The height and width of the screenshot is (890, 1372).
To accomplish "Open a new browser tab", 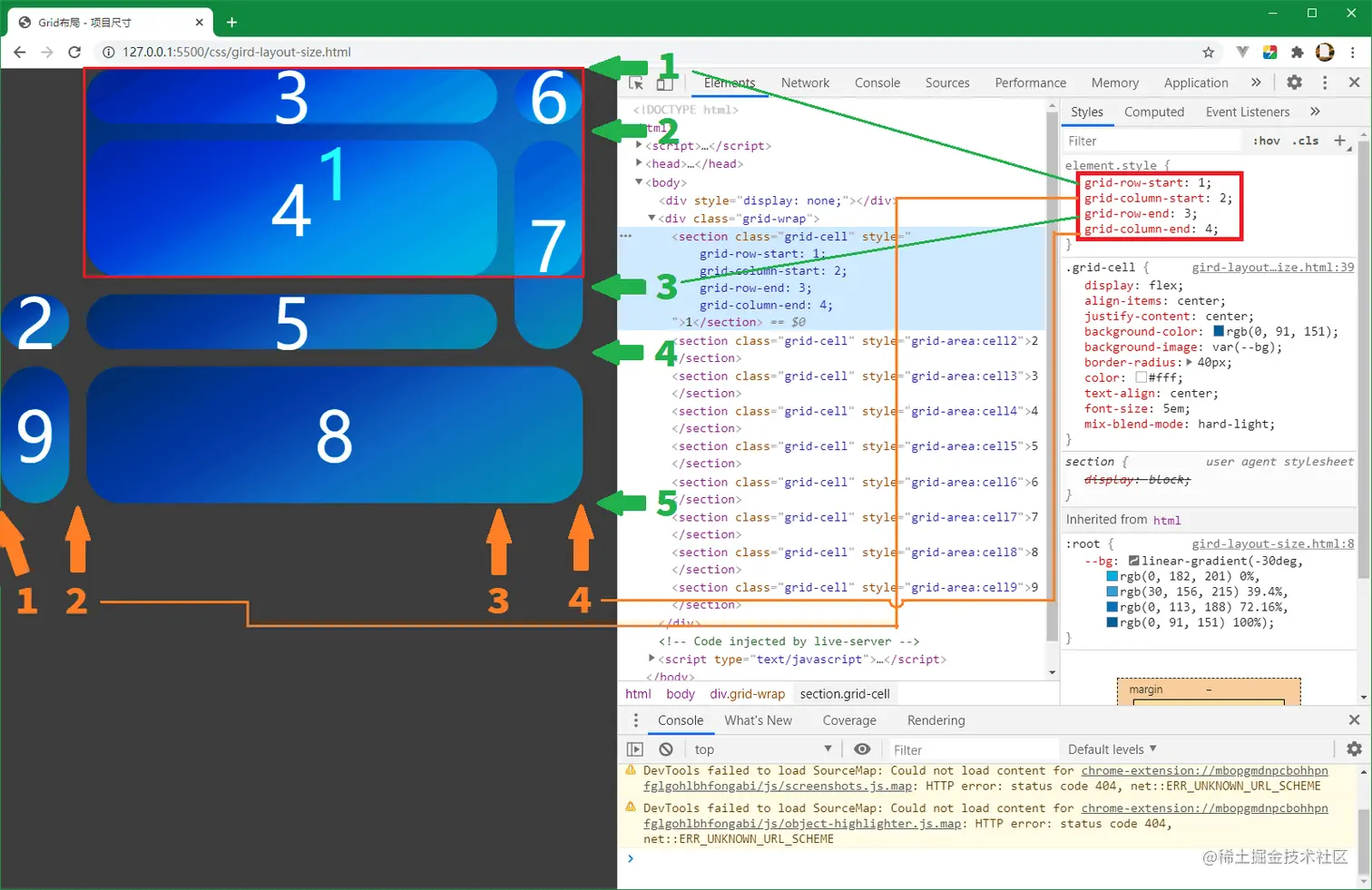I will [x=231, y=22].
